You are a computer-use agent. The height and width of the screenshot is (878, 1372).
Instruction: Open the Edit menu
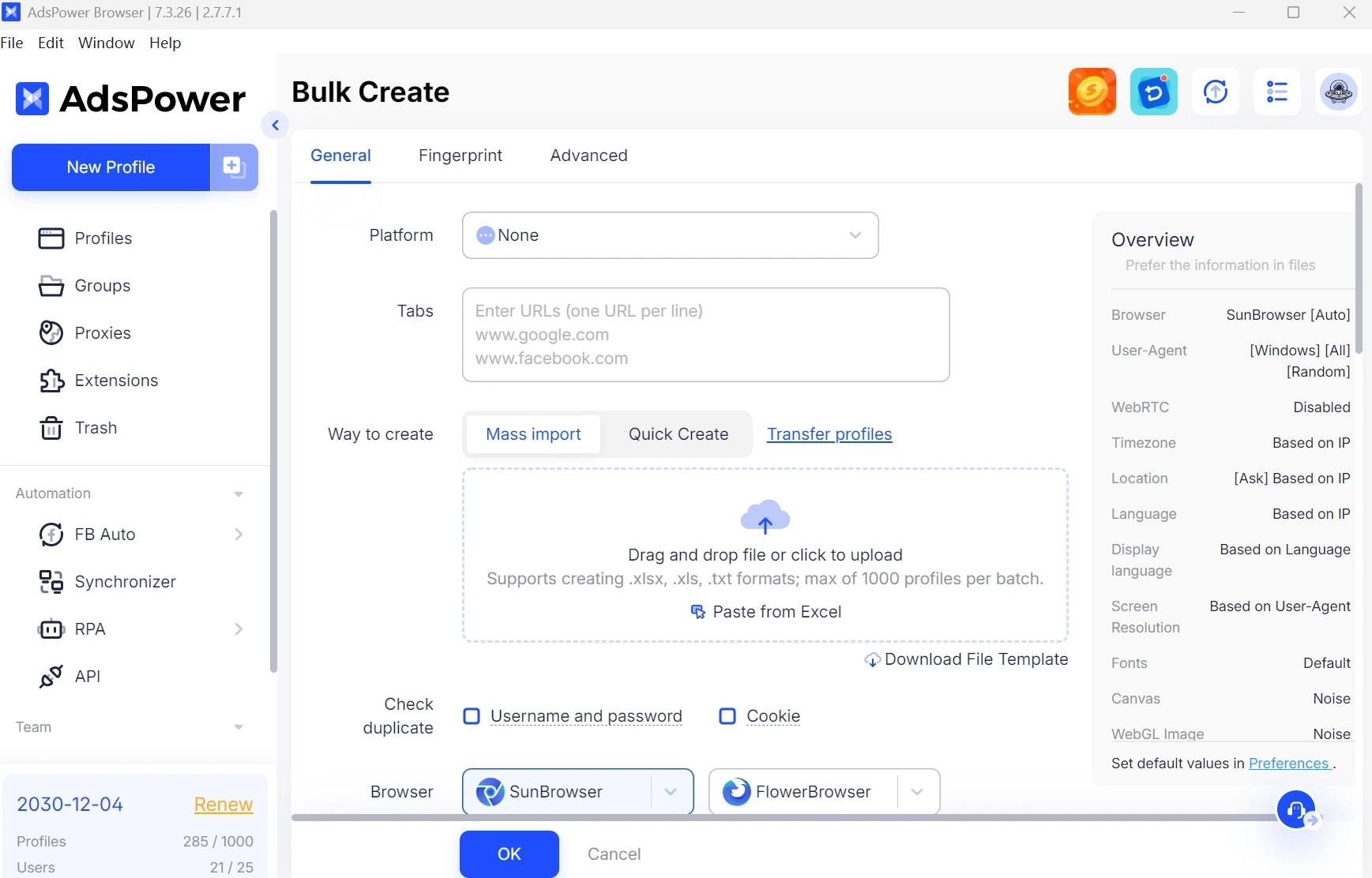51,43
